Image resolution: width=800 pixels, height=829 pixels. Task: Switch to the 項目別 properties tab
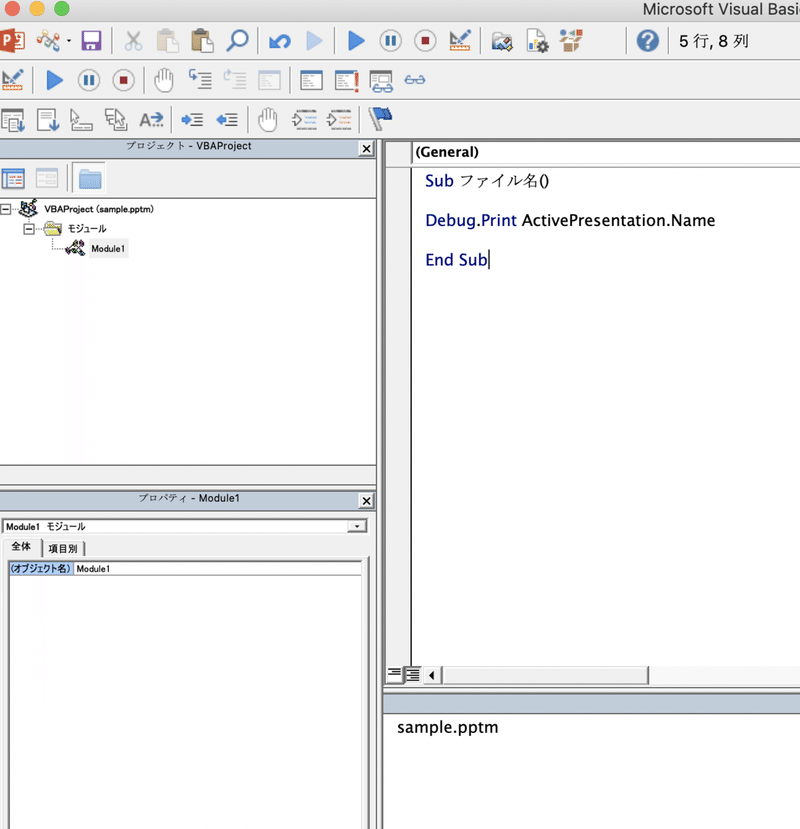(x=63, y=548)
